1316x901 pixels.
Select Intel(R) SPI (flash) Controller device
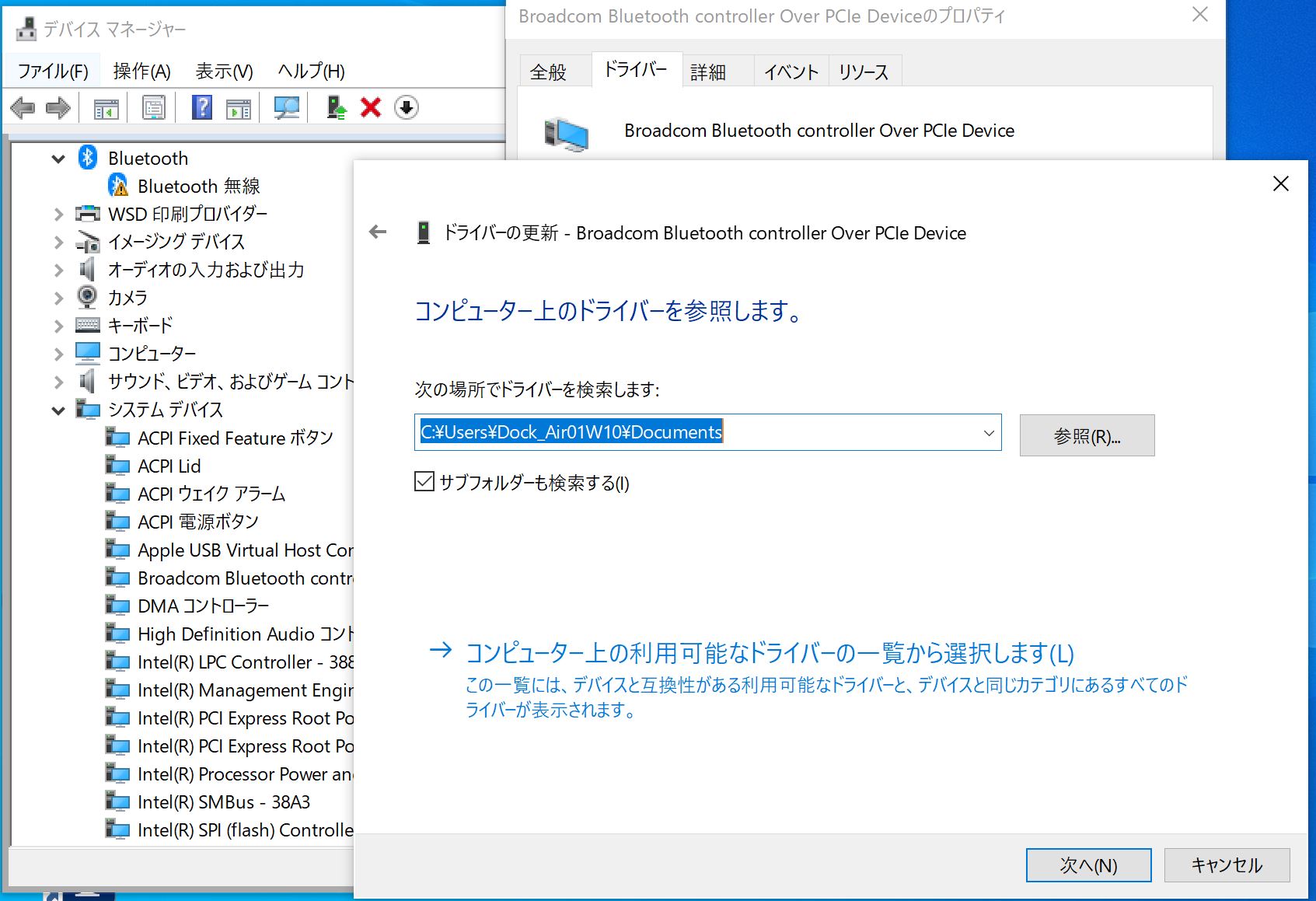point(245,829)
